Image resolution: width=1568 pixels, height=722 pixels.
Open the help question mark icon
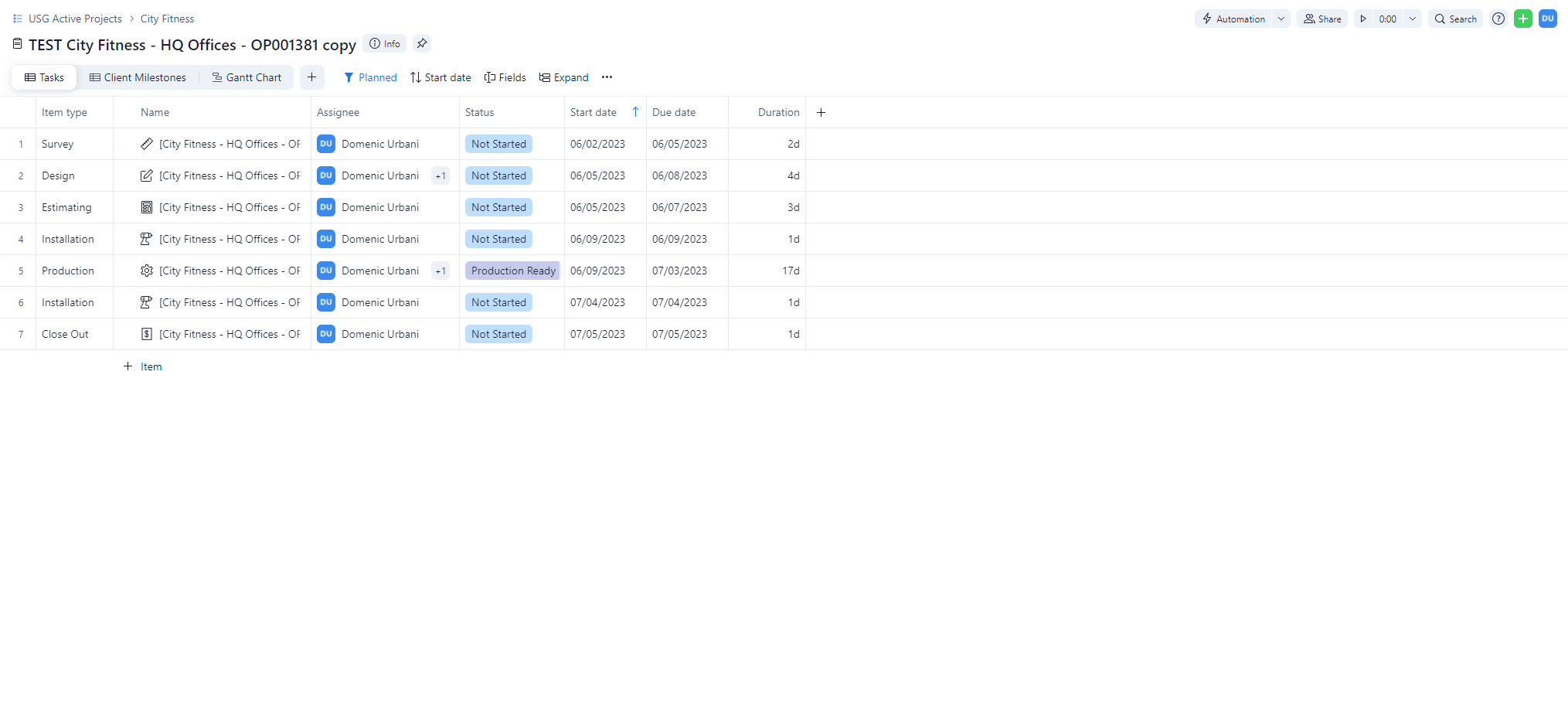1498,19
